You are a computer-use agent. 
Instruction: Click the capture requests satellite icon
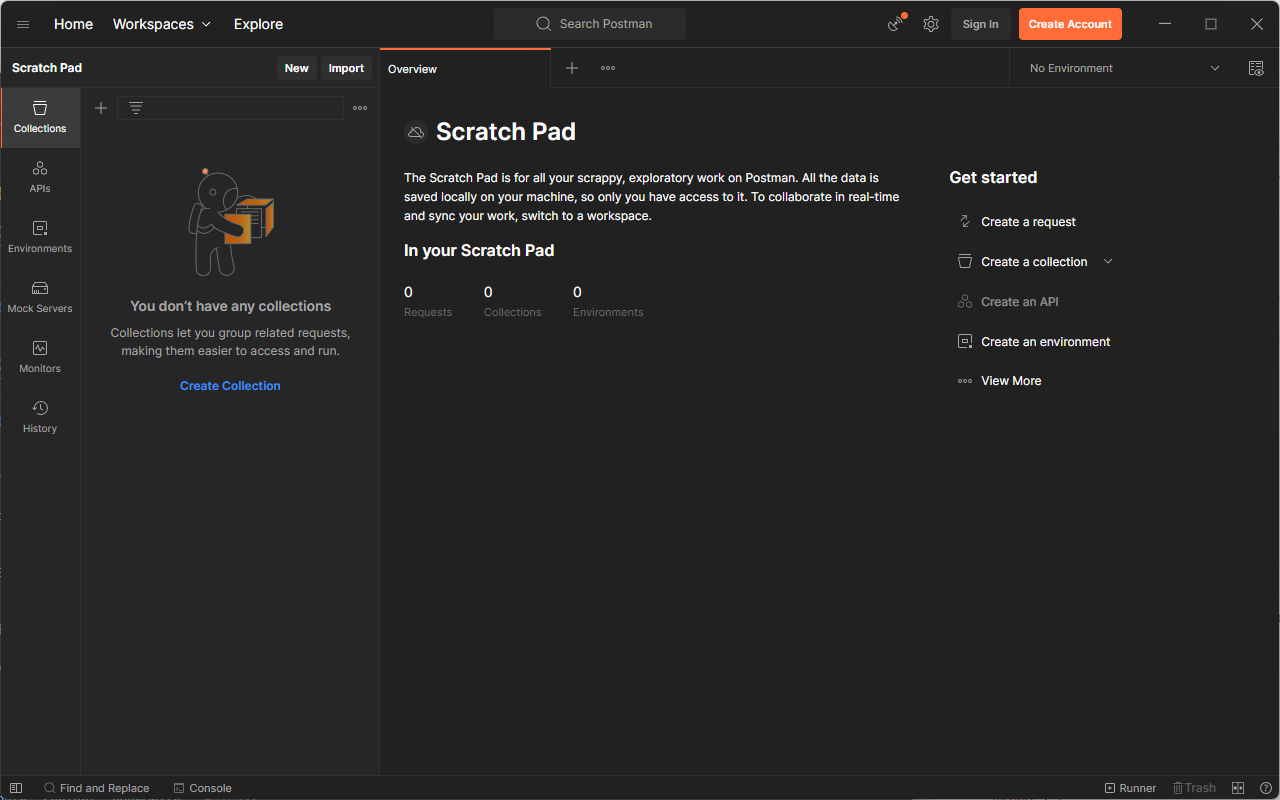[896, 24]
